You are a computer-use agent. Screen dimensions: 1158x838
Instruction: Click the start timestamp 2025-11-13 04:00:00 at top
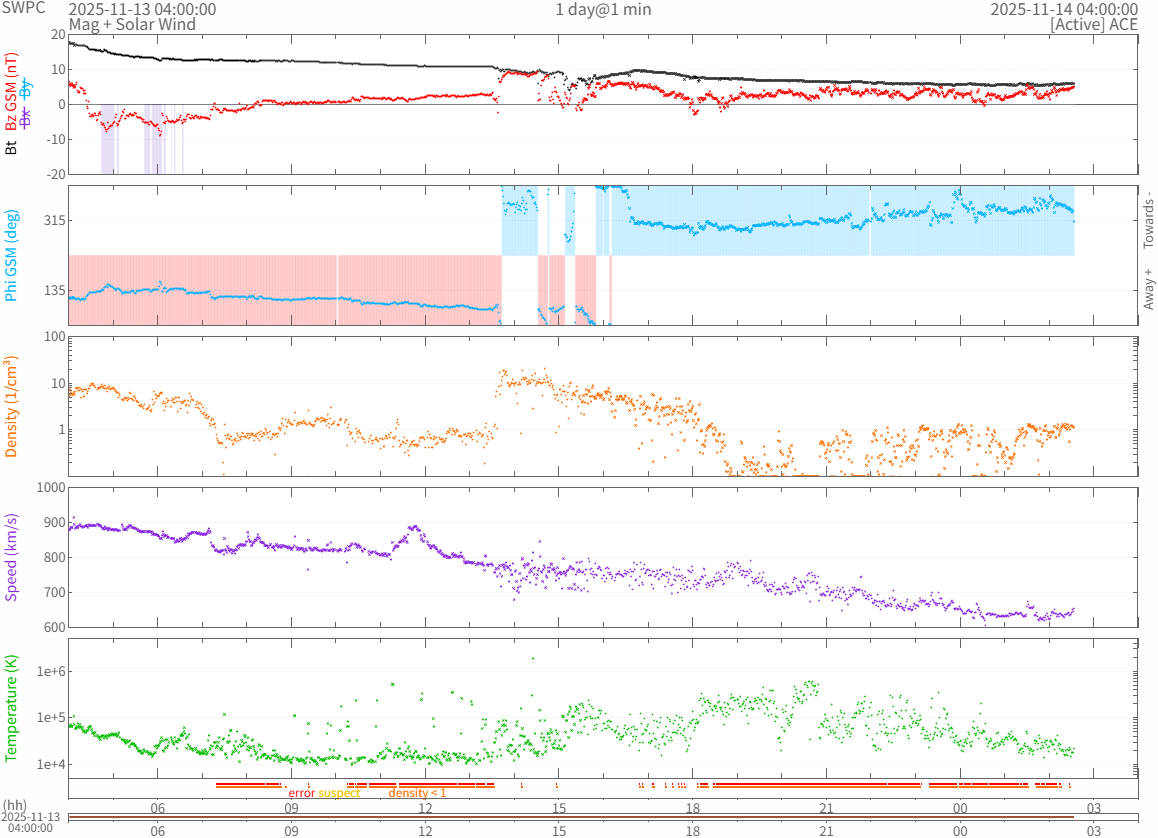[142, 10]
